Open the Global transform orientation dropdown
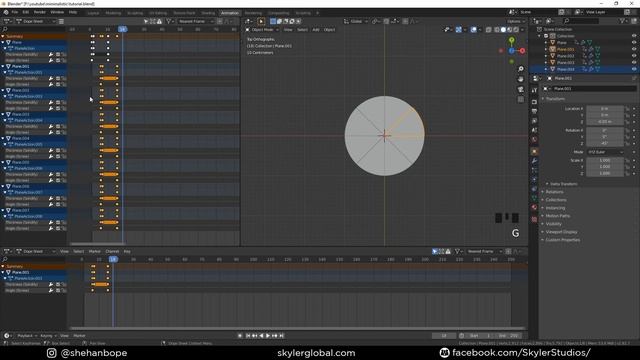The width and height of the screenshot is (640, 360). coord(356,21)
